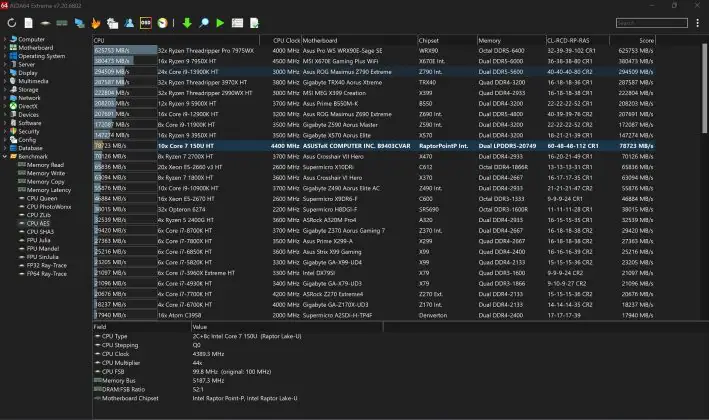This screenshot has width=709, height=420.
Task: Click the Network tree icon
Action: [x=14, y=98]
